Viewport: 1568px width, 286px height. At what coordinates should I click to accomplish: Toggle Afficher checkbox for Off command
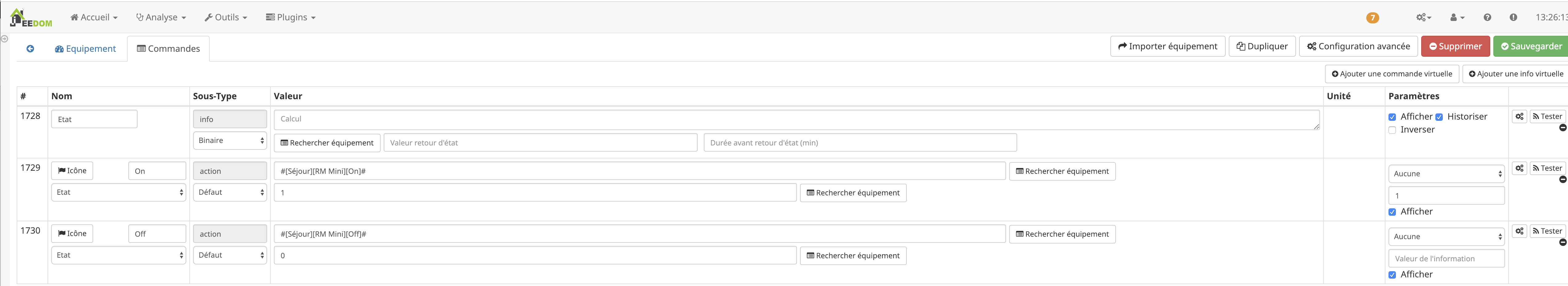coord(1392,274)
